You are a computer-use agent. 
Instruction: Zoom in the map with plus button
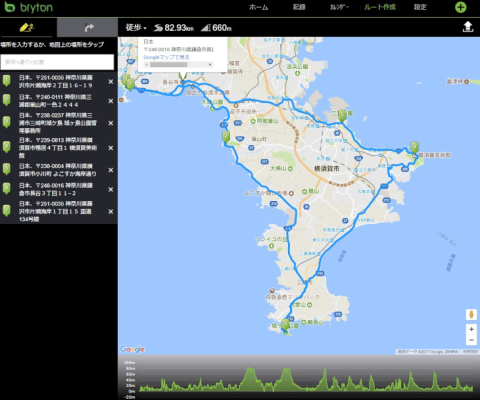pyautogui.click(x=471, y=329)
